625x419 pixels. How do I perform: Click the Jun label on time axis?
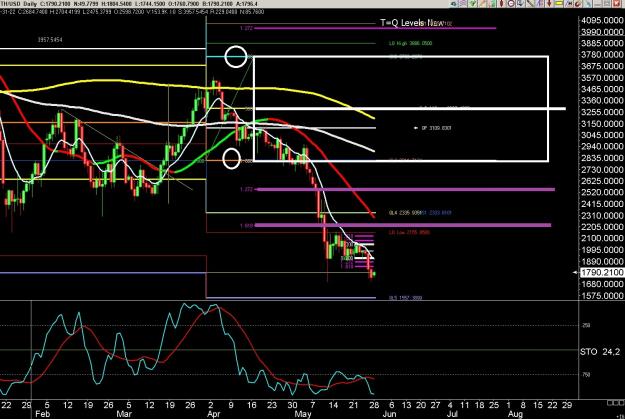(x=389, y=414)
